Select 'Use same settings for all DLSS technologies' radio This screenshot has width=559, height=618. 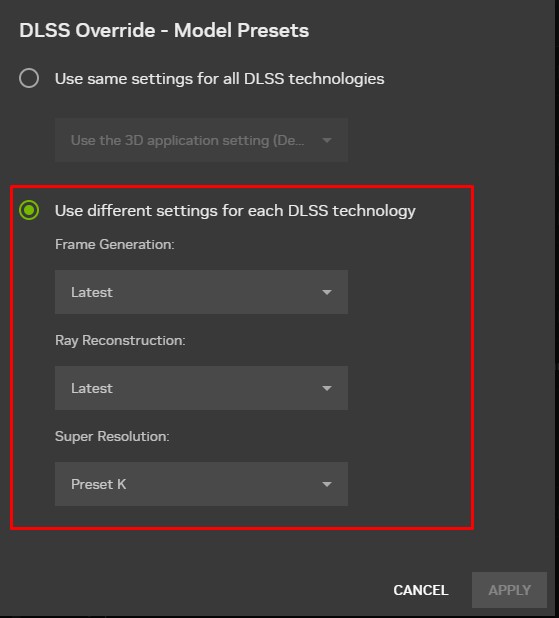click(x=29, y=78)
